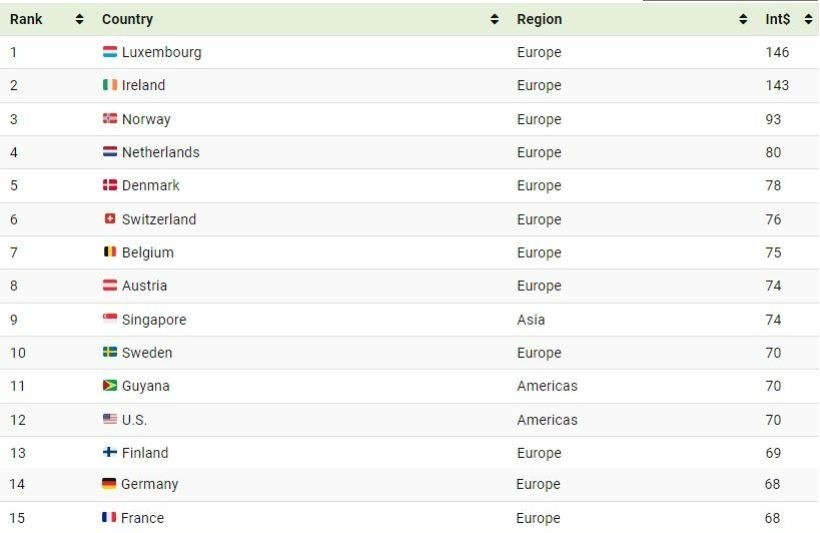This screenshot has height=533, width=820.
Task: Click the France flag icon
Action: click(110, 517)
